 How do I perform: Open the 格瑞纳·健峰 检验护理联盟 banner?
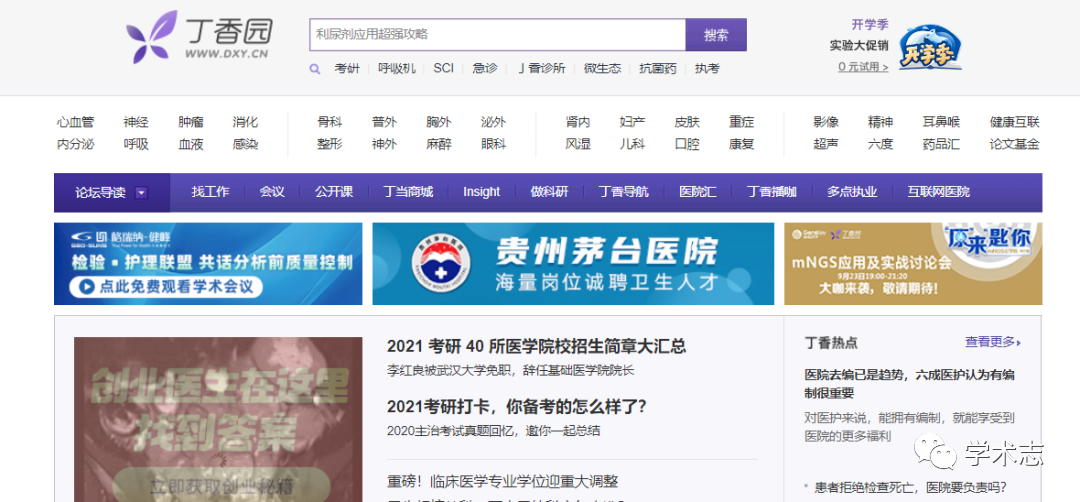tap(208, 264)
